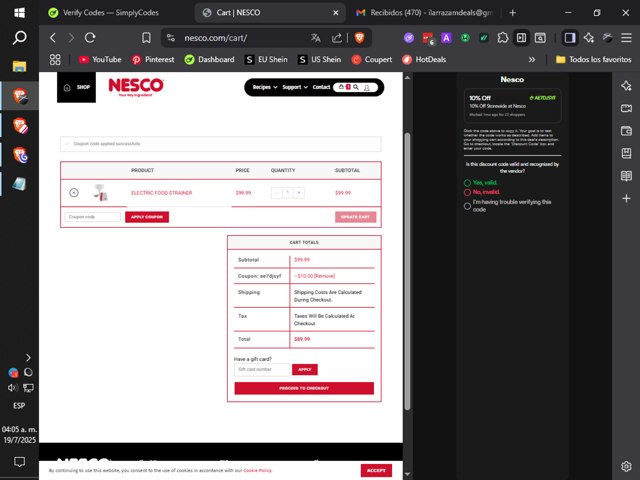Open the YouTube bookmark
The image size is (640, 480).
click(x=100, y=60)
